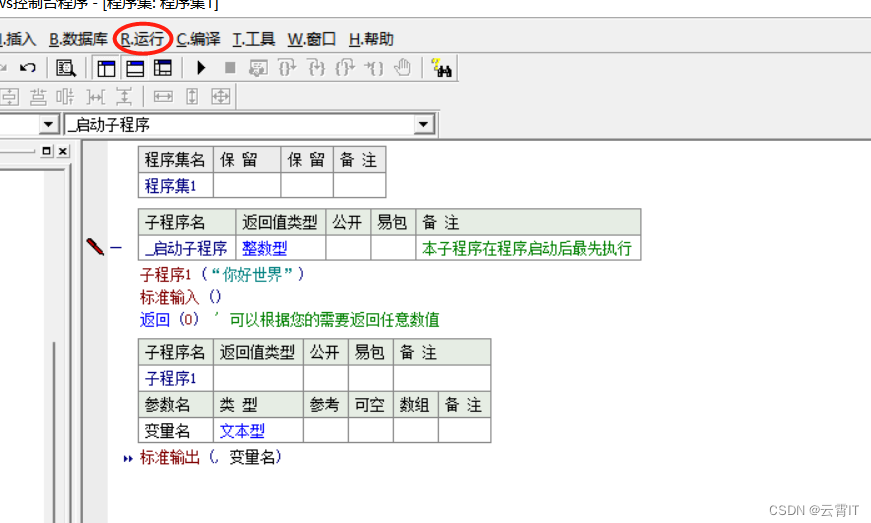Click the 文本型 parameter type cell
Image resolution: width=871 pixels, height=523 pixels.
(258, 431)
